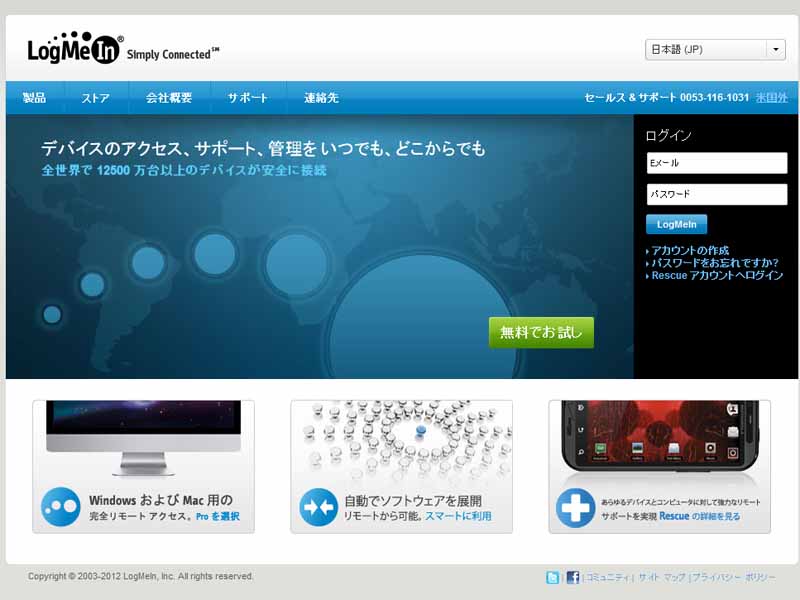Follow the Rescue の詳細を見る link
The image size is (800, 600).
pyautogui.click(x=699, y=516)
